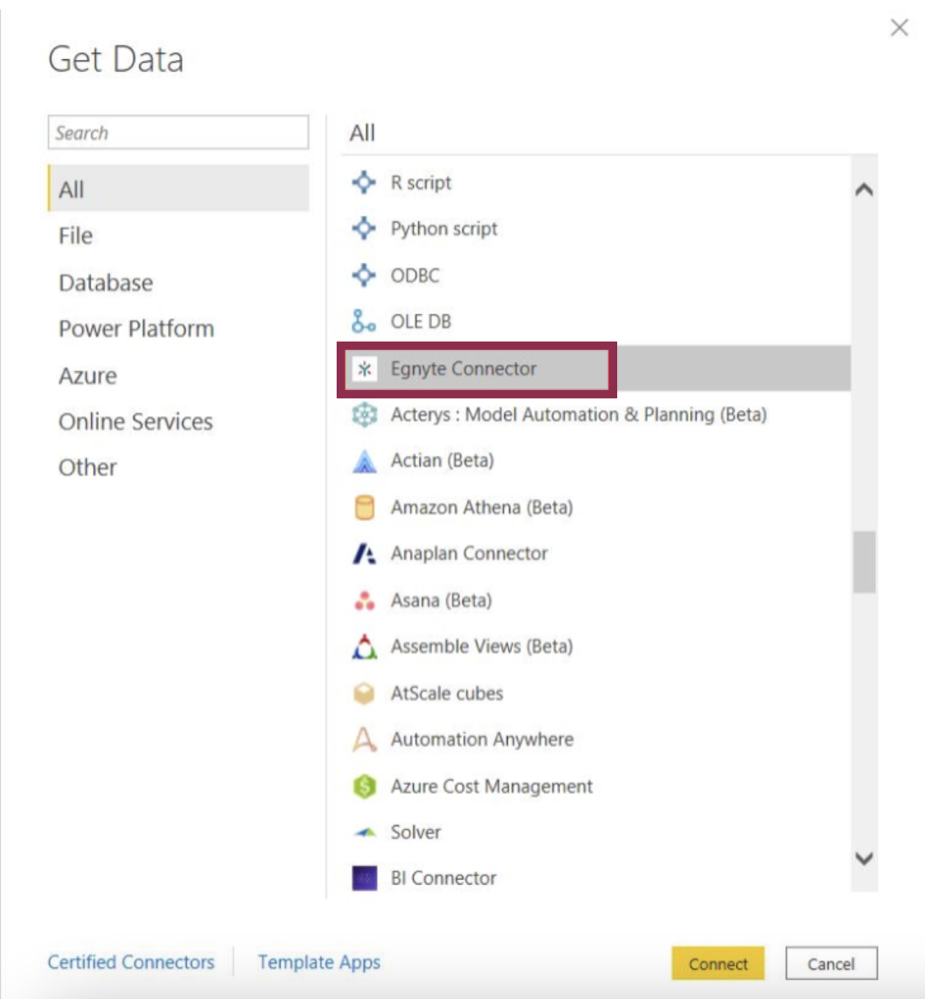The image size is (925, 999).
Task: Select the R script text
Action: 421,183
